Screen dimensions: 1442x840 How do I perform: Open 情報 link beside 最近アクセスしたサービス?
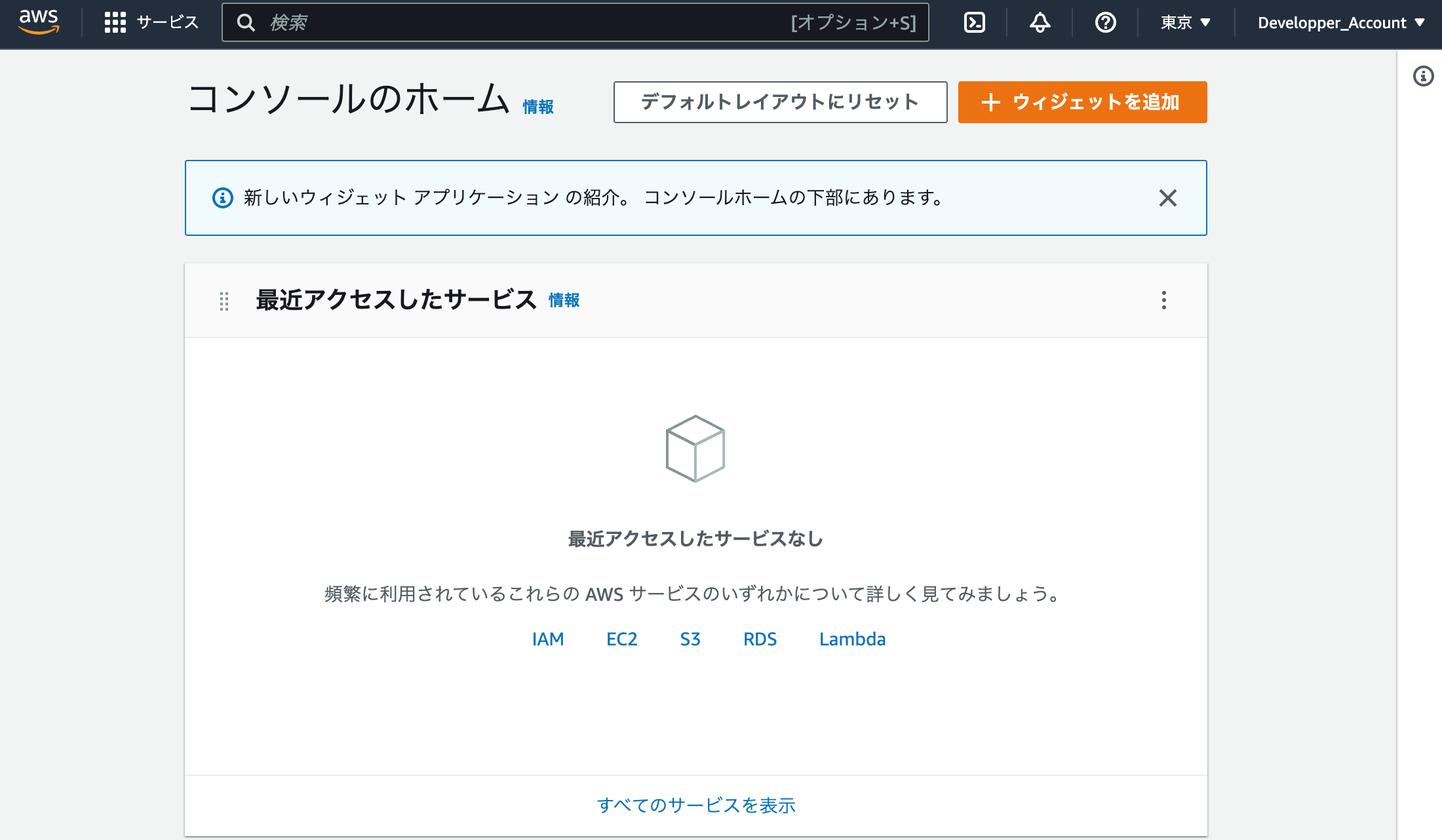coord(564,299)
